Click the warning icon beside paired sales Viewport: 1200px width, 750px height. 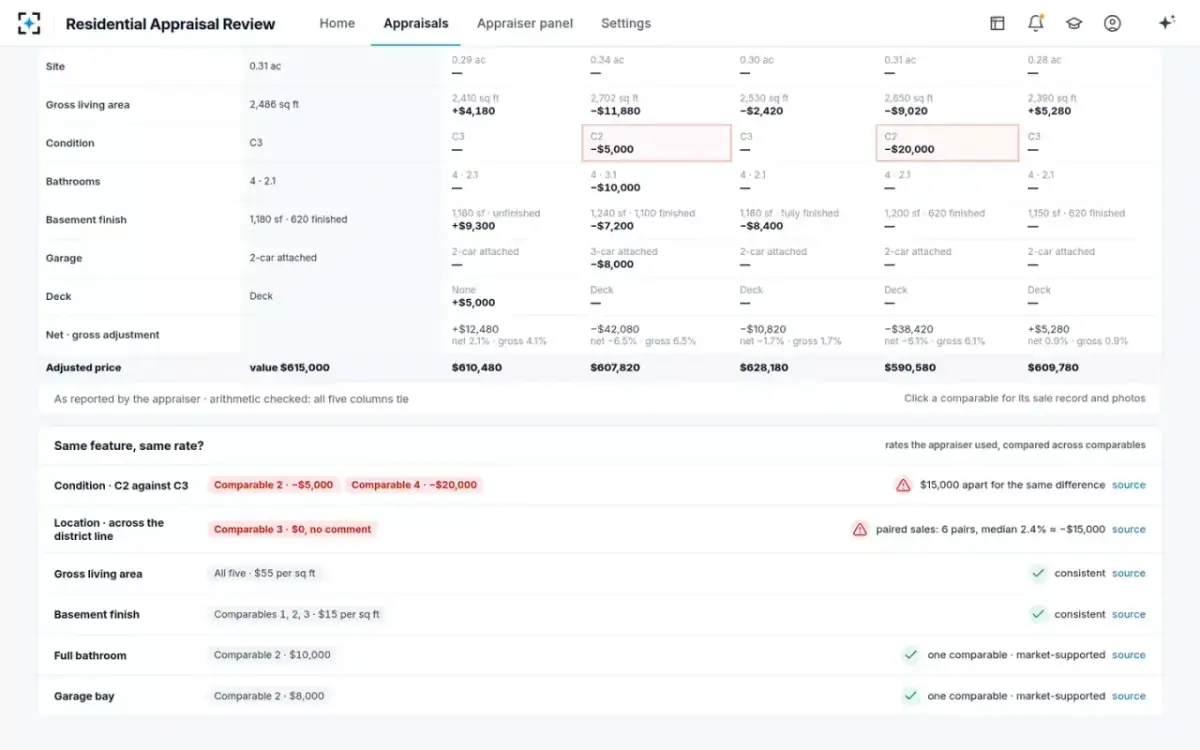click(859, 529)
